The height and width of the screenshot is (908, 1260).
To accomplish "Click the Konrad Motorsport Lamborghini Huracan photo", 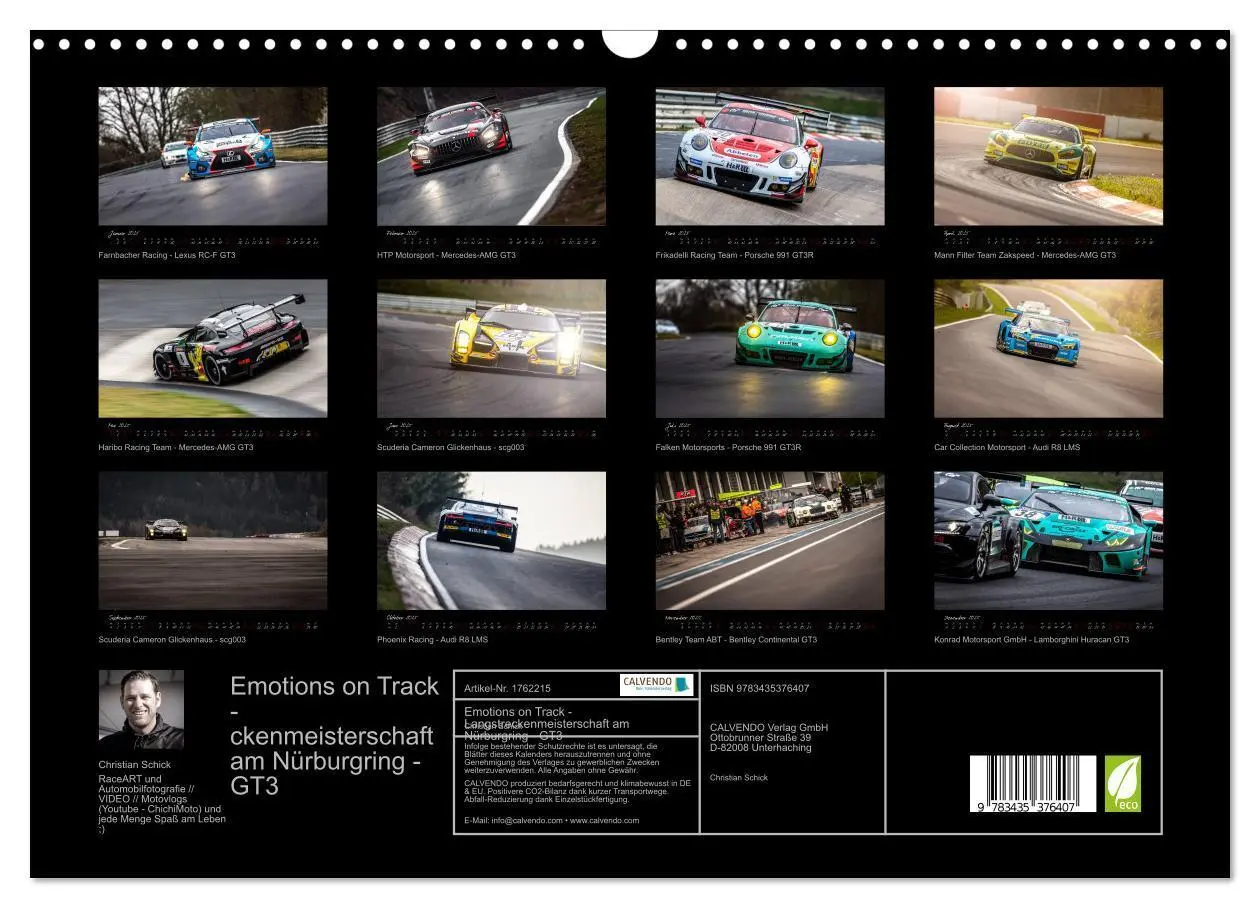I will [1048, 541].
